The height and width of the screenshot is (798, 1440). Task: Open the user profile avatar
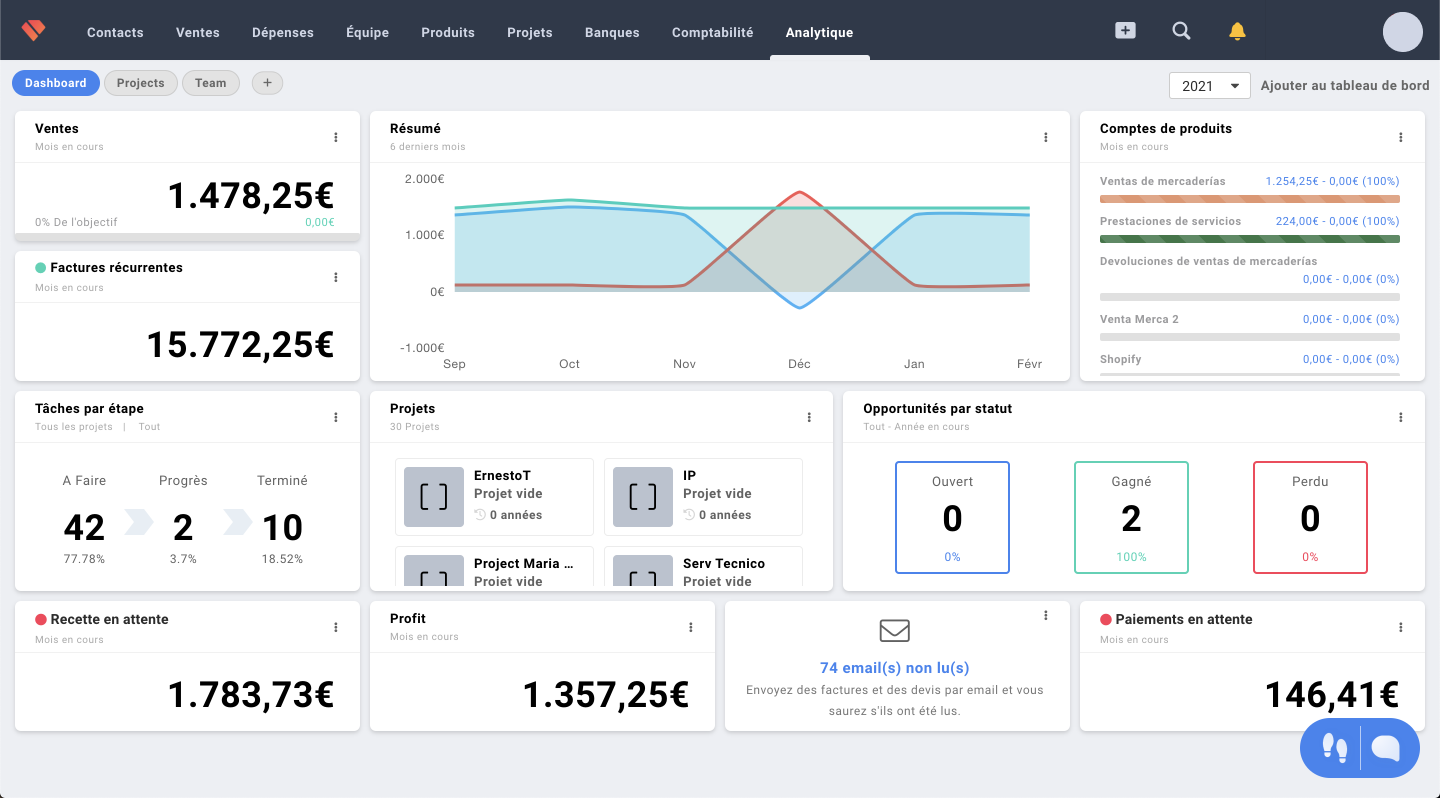[x=1402, y=32]
